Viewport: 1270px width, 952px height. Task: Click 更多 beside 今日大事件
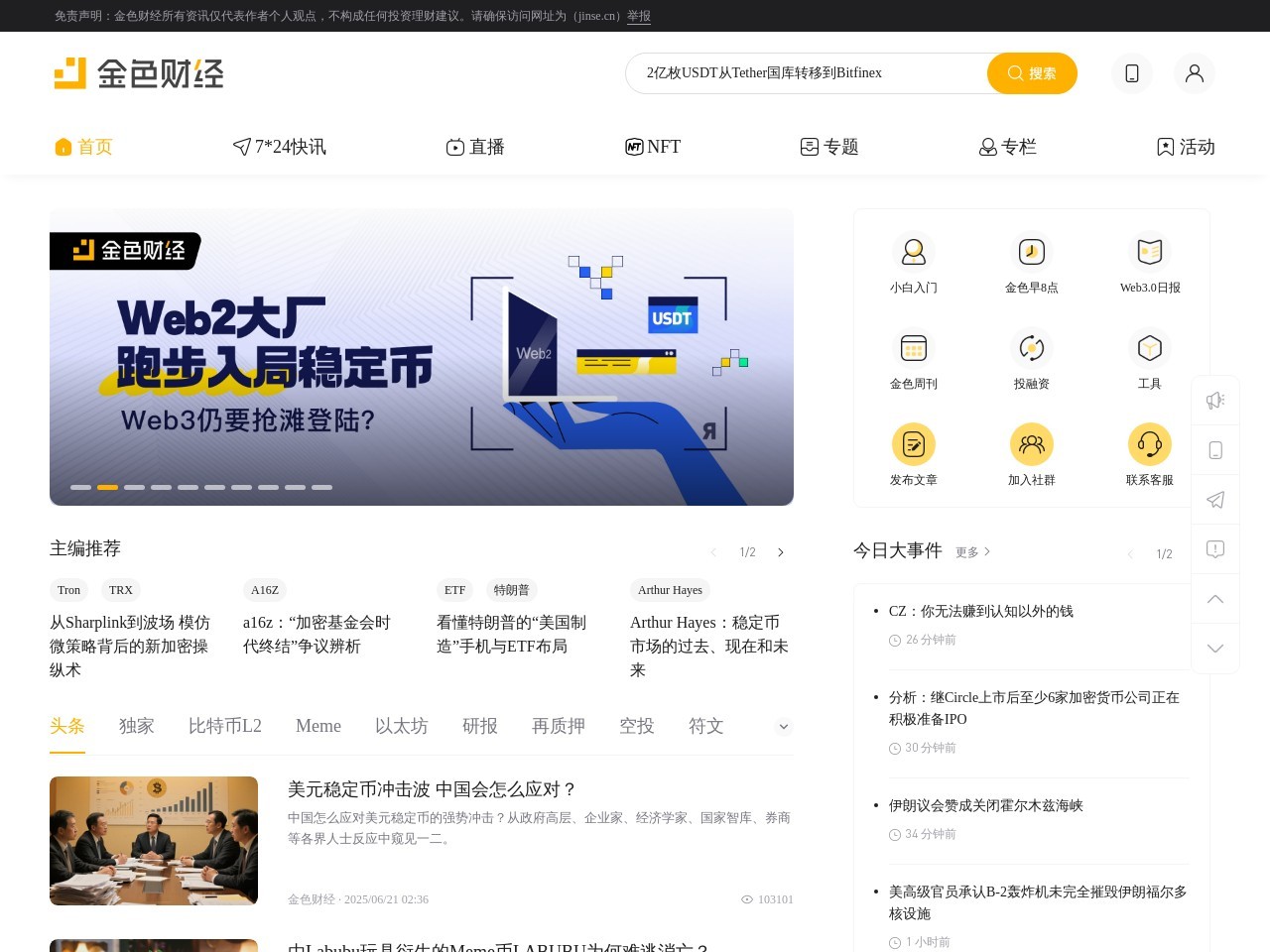coord(973,552)
